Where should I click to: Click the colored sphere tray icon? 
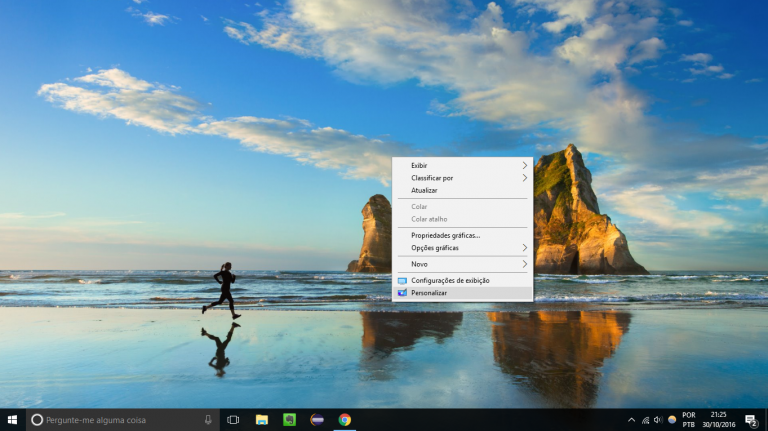pyautogui.click(x=672, y=420)
